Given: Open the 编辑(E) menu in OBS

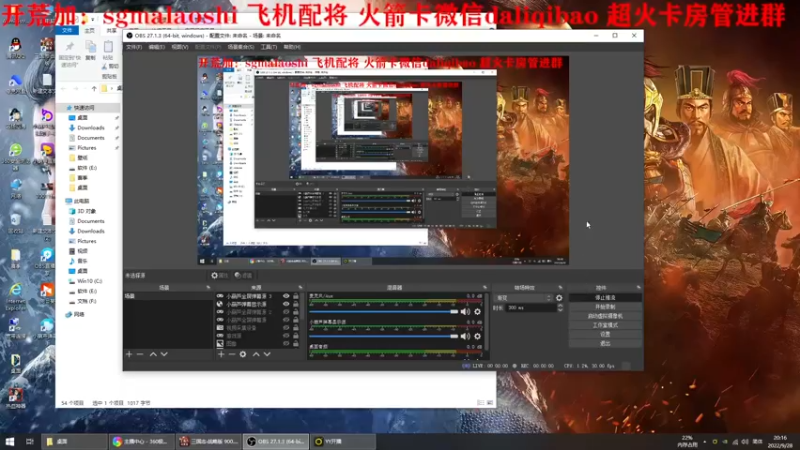Looking at the screenshot, I should coord(156,47).
